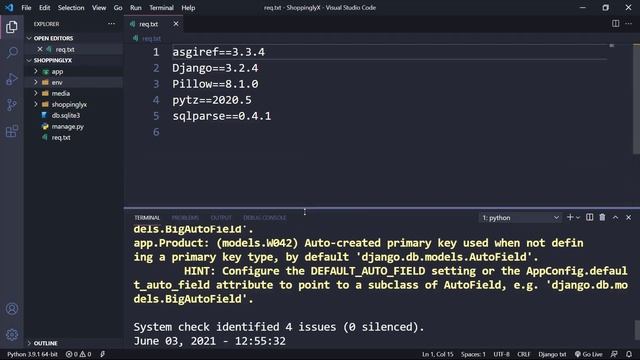Switch to the Output panel tab
The height and width of the screenshot is (360, 640).
(221, 218)
